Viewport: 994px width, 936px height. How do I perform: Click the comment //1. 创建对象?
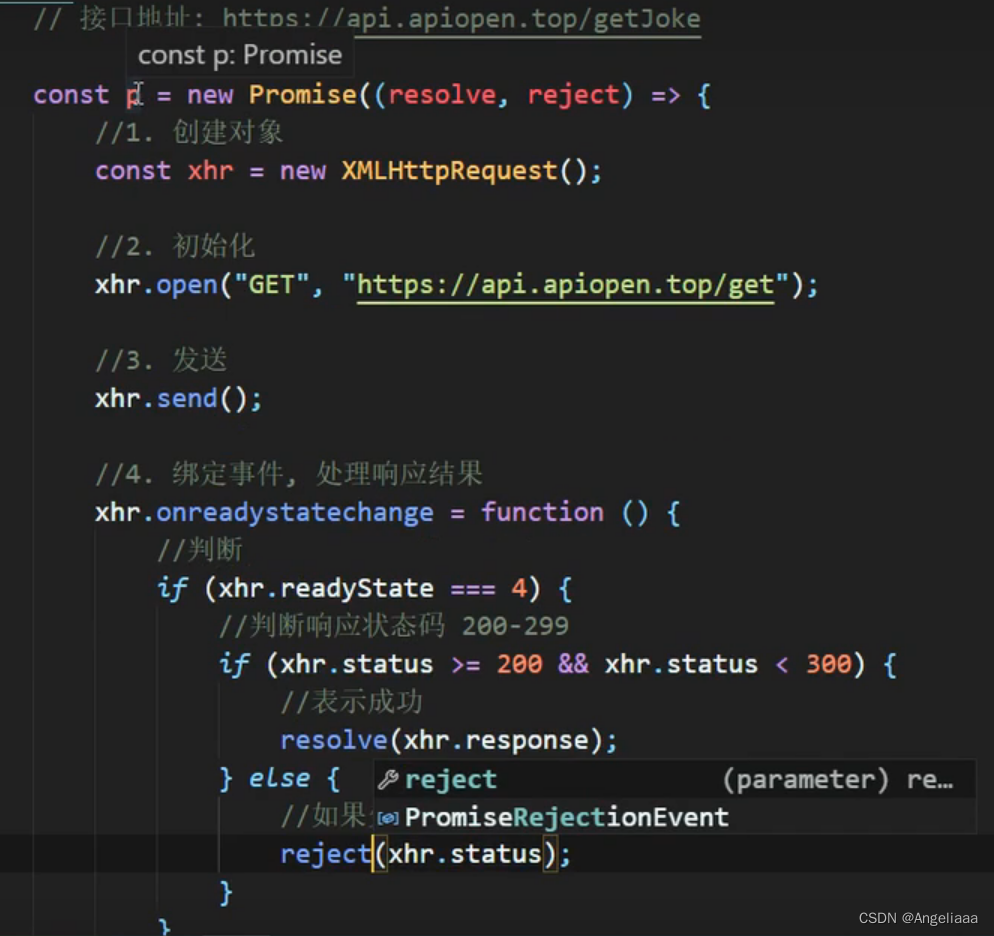(x=189, y=132)
